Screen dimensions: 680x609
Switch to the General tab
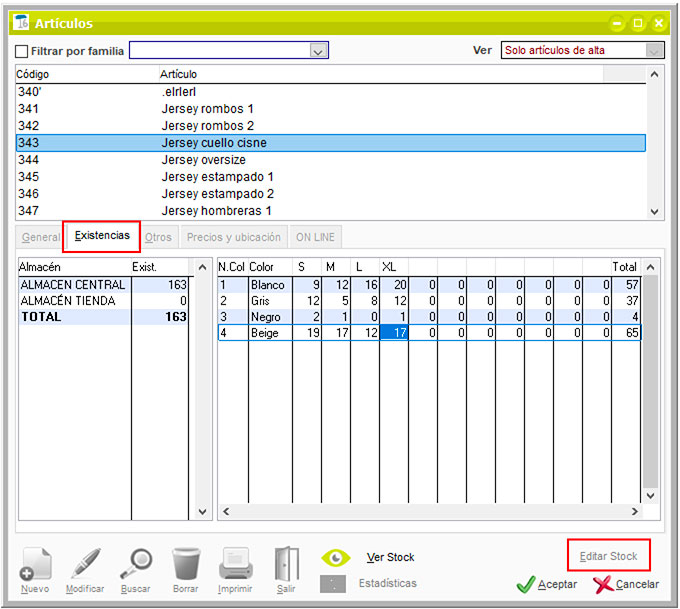tap(41, 237)
